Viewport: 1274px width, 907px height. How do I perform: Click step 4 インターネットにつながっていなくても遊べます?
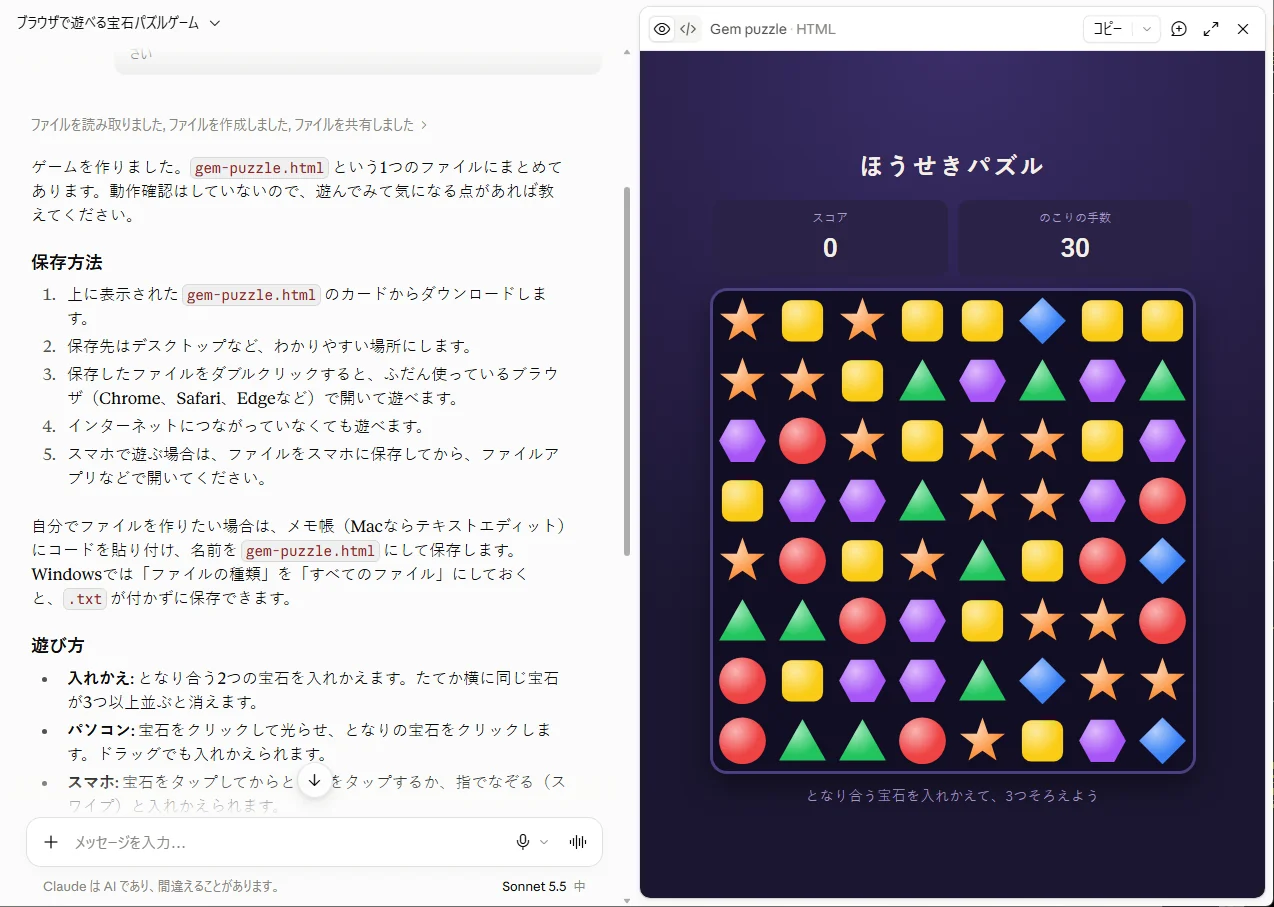pos(248,426)
